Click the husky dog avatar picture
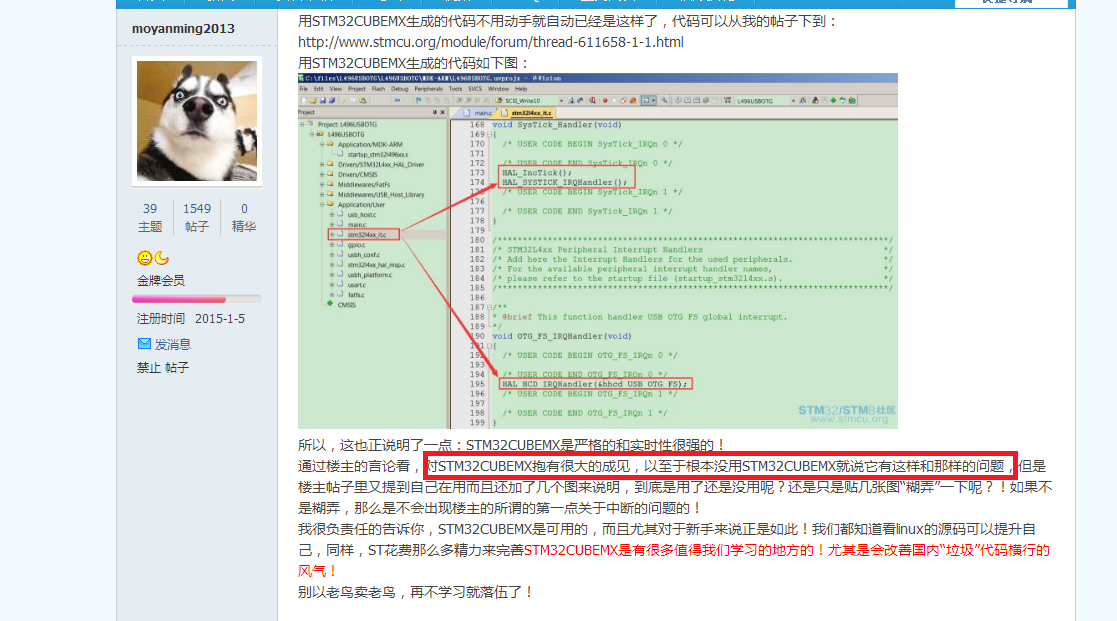 click(x=197, y=121)
